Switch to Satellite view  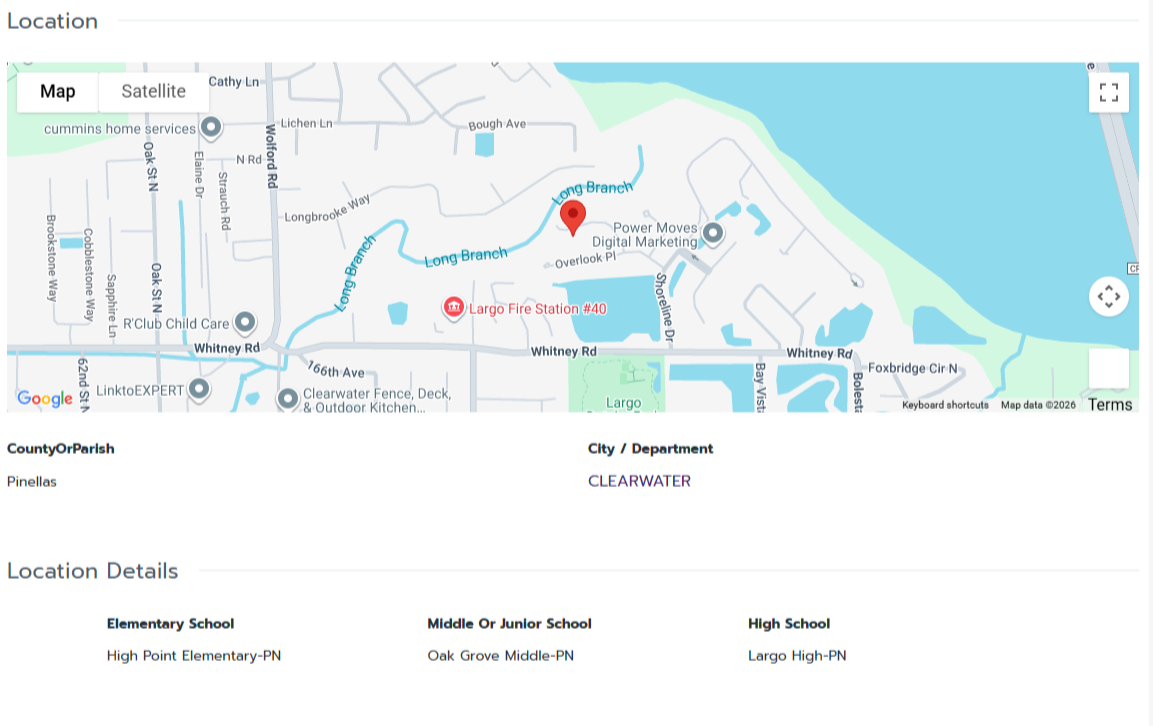[x=153, y=91]
